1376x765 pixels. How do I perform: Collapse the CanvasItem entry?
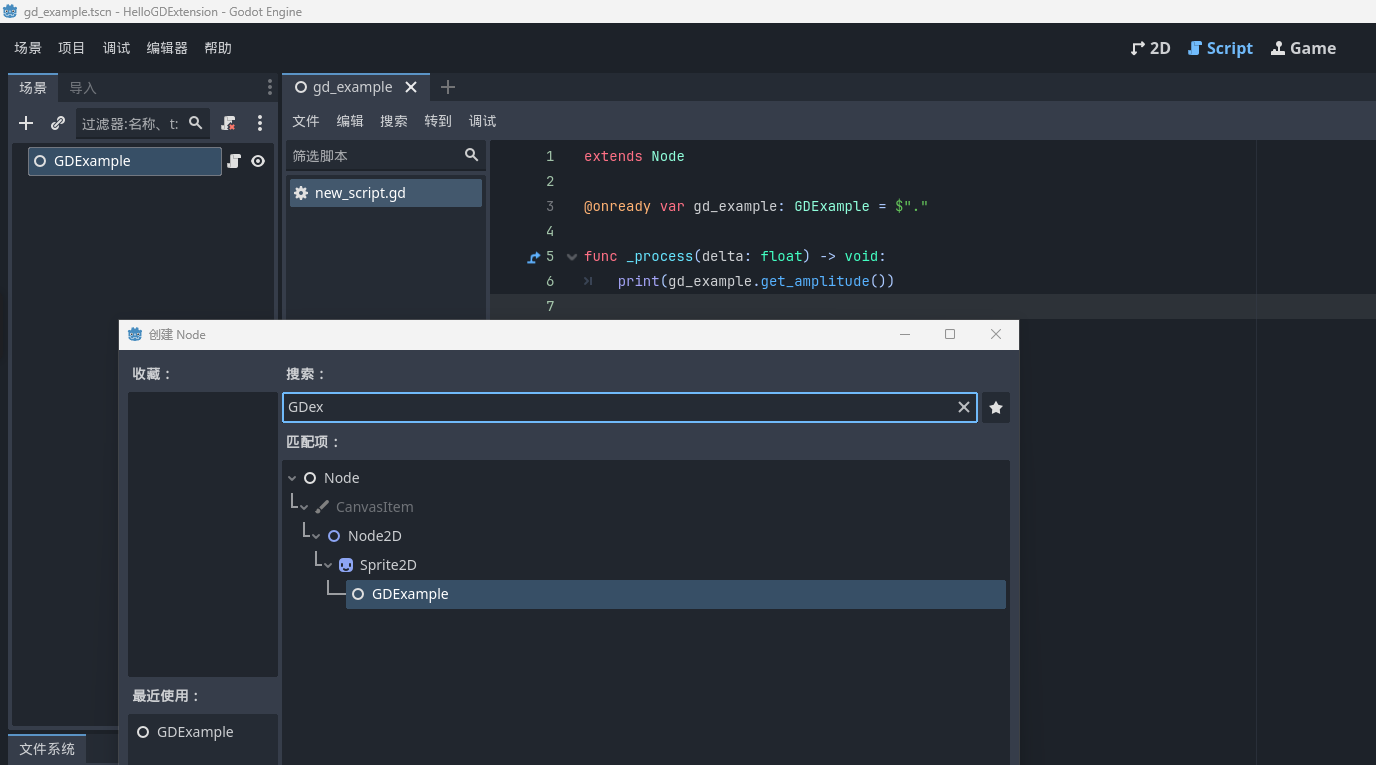304,507
